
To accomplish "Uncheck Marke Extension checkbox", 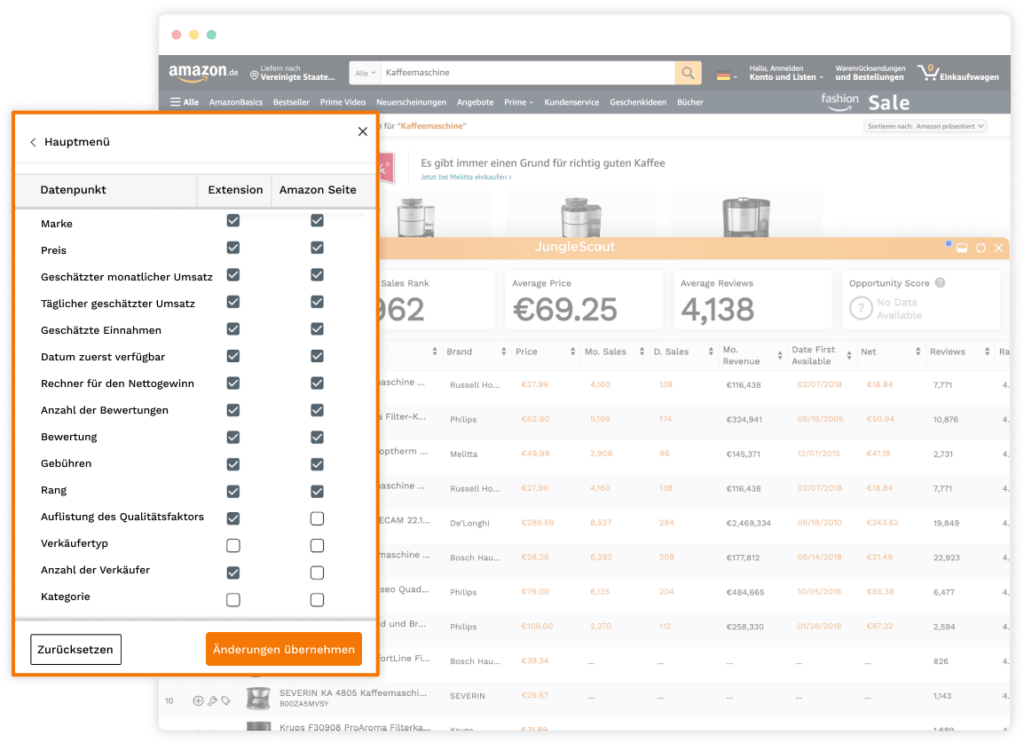I will [x=233, y=221].
